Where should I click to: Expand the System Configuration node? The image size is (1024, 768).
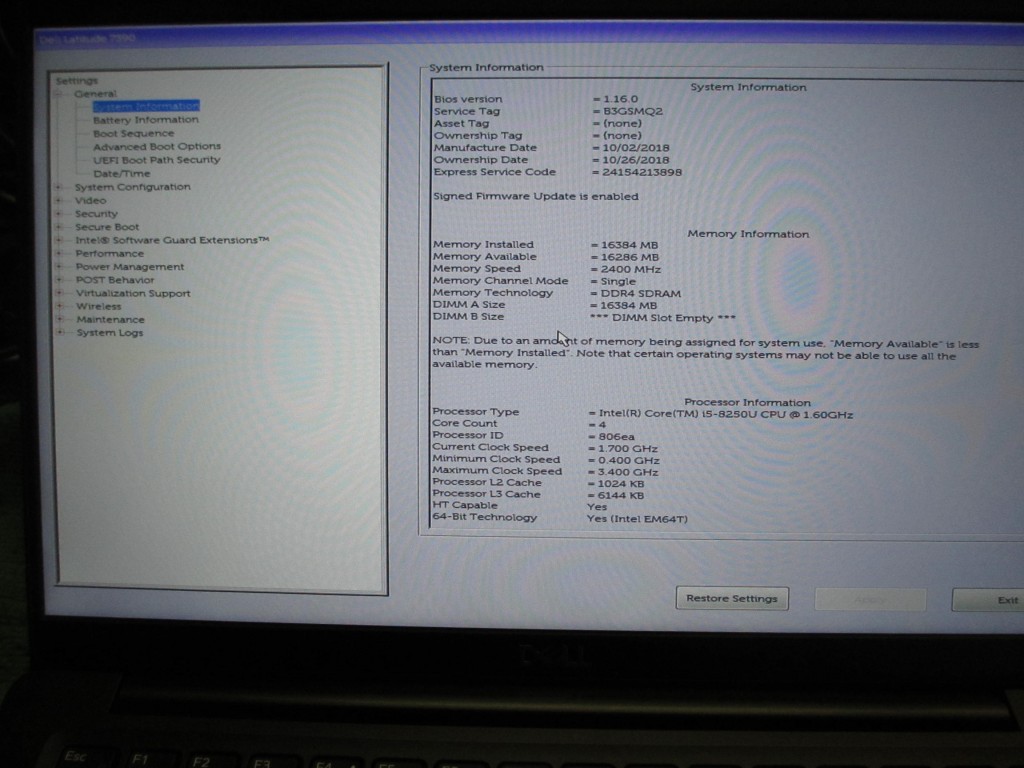point(59,187)
